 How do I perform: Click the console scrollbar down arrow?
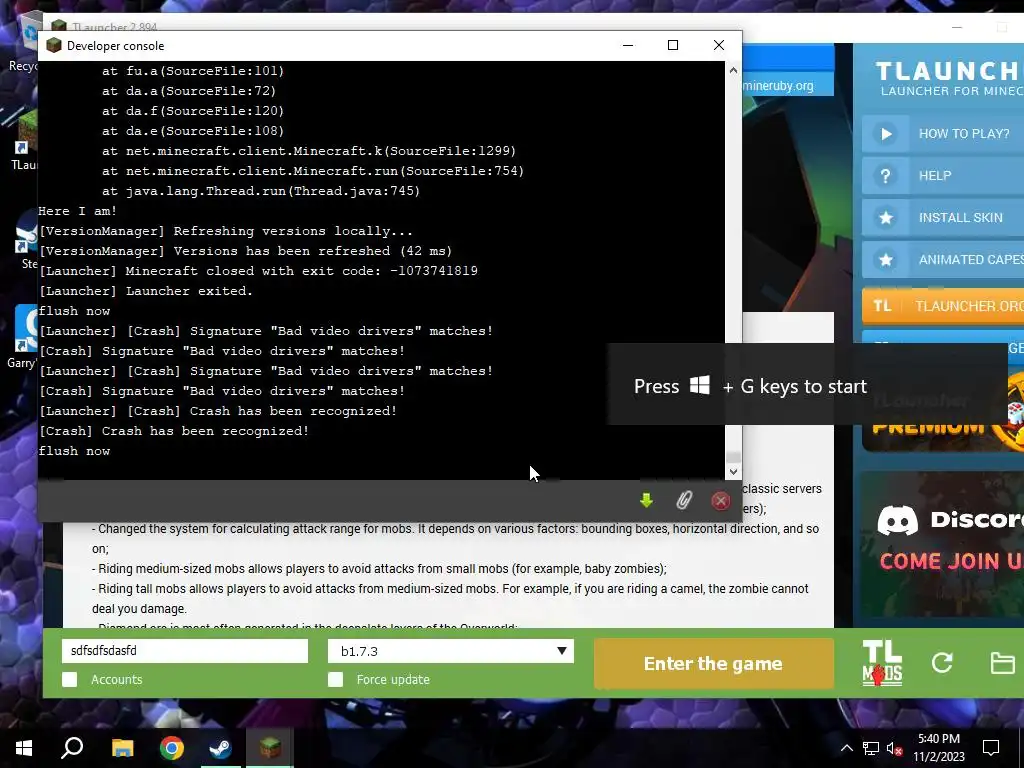733,472
